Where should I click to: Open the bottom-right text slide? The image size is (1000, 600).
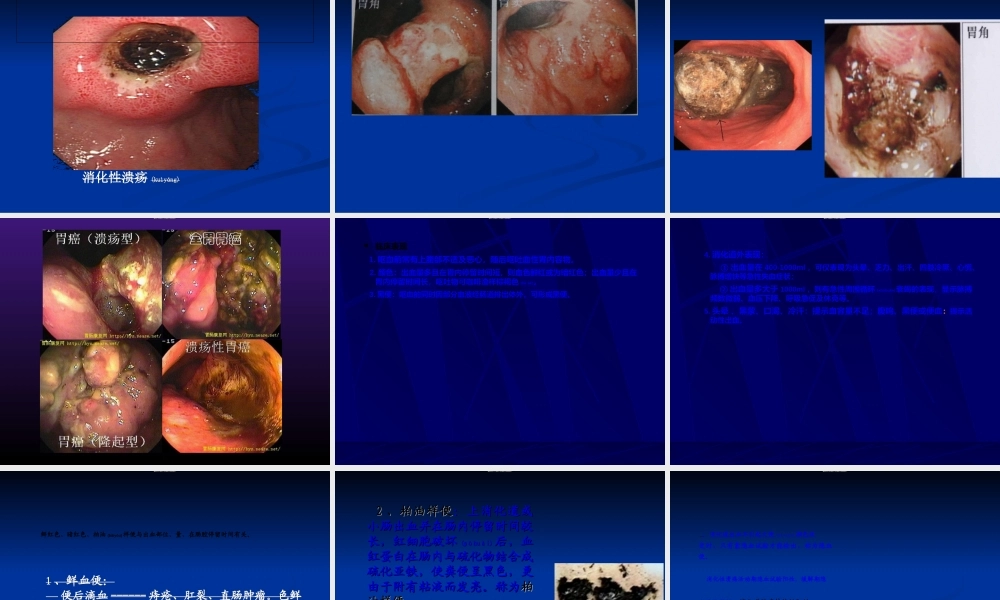(834, 535)
